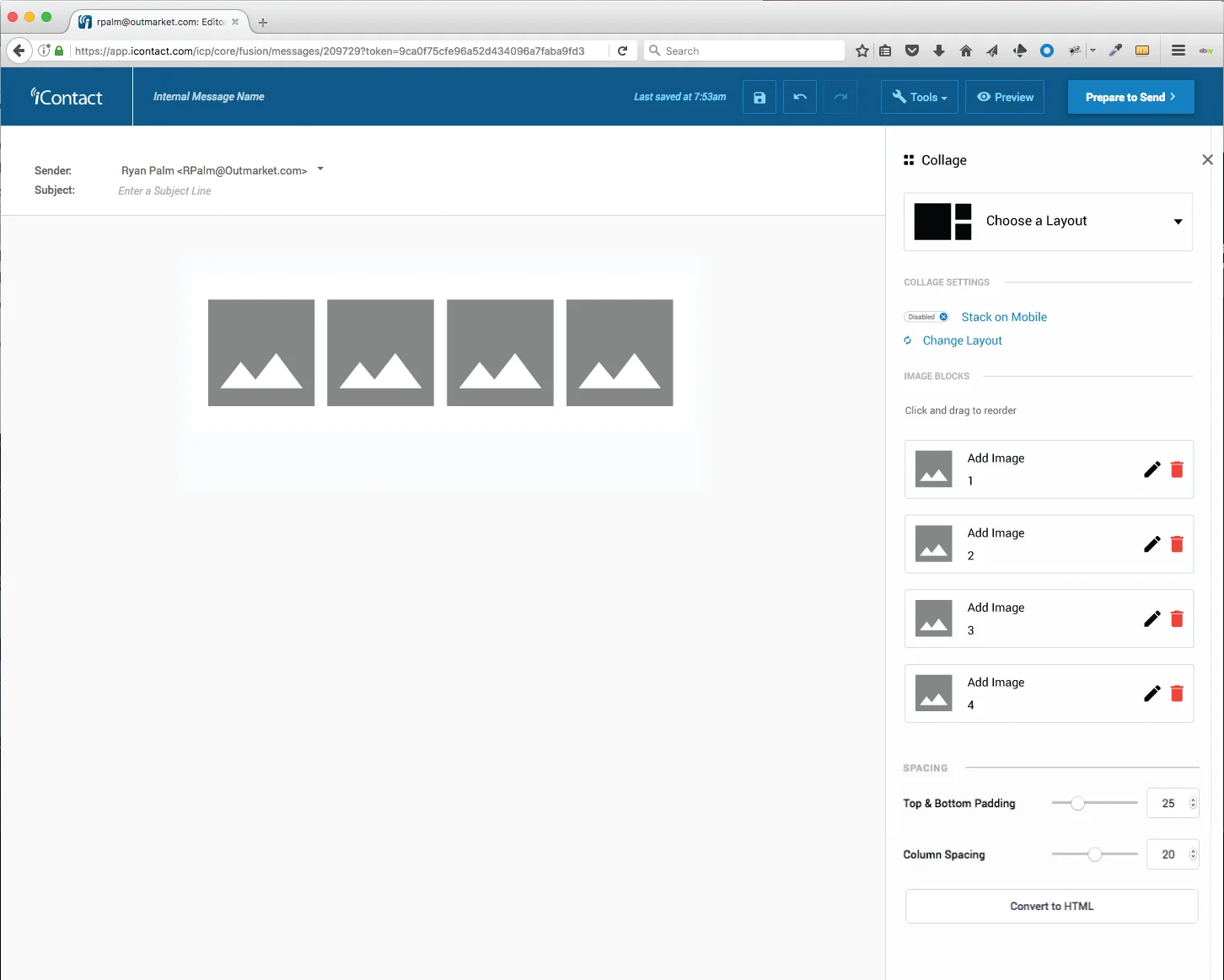1224x980 pixels.
Task: Open the Choose a Layout dropdown
Action: click(x=1048, y=222)
